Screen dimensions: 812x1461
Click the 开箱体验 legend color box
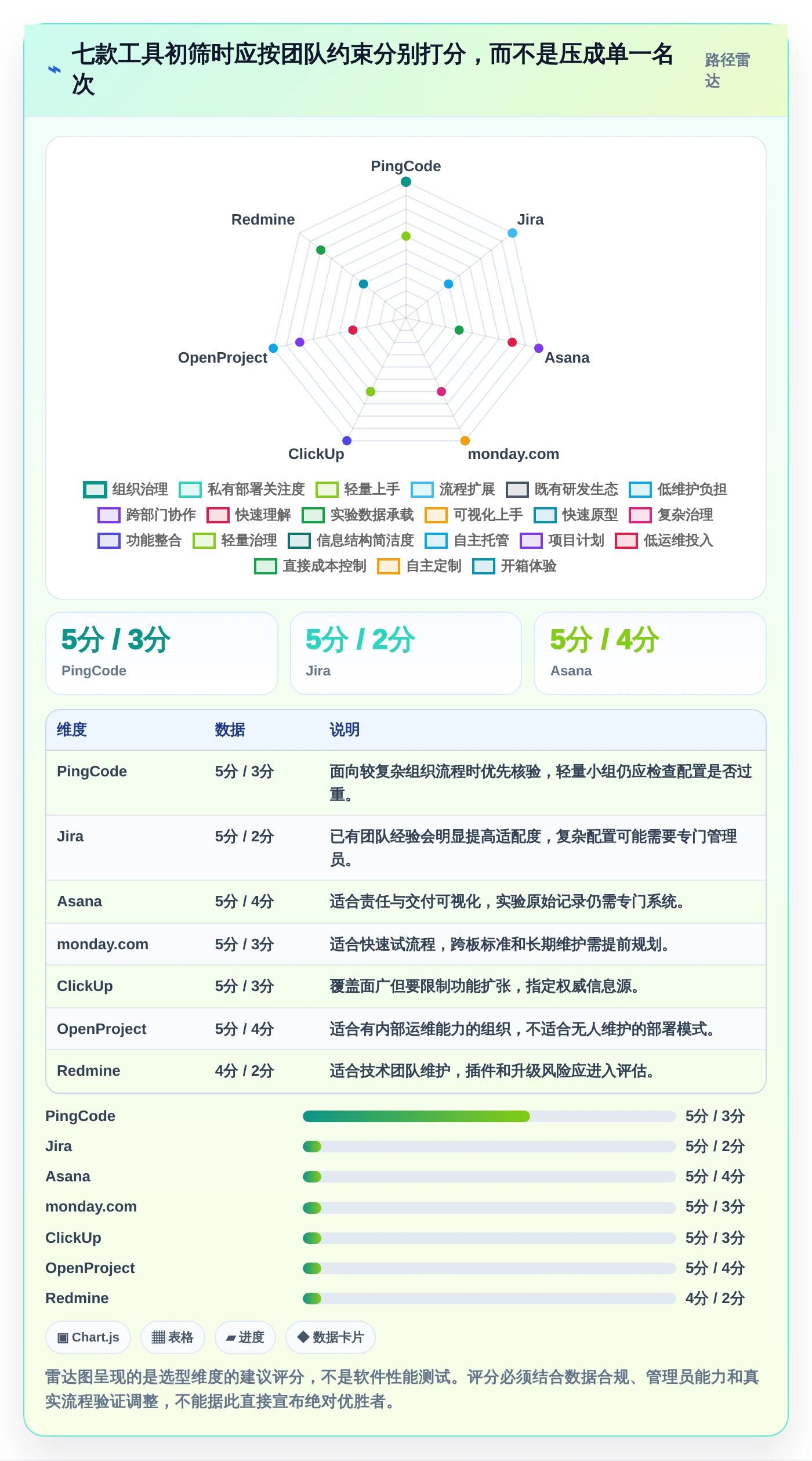[484, 566]
